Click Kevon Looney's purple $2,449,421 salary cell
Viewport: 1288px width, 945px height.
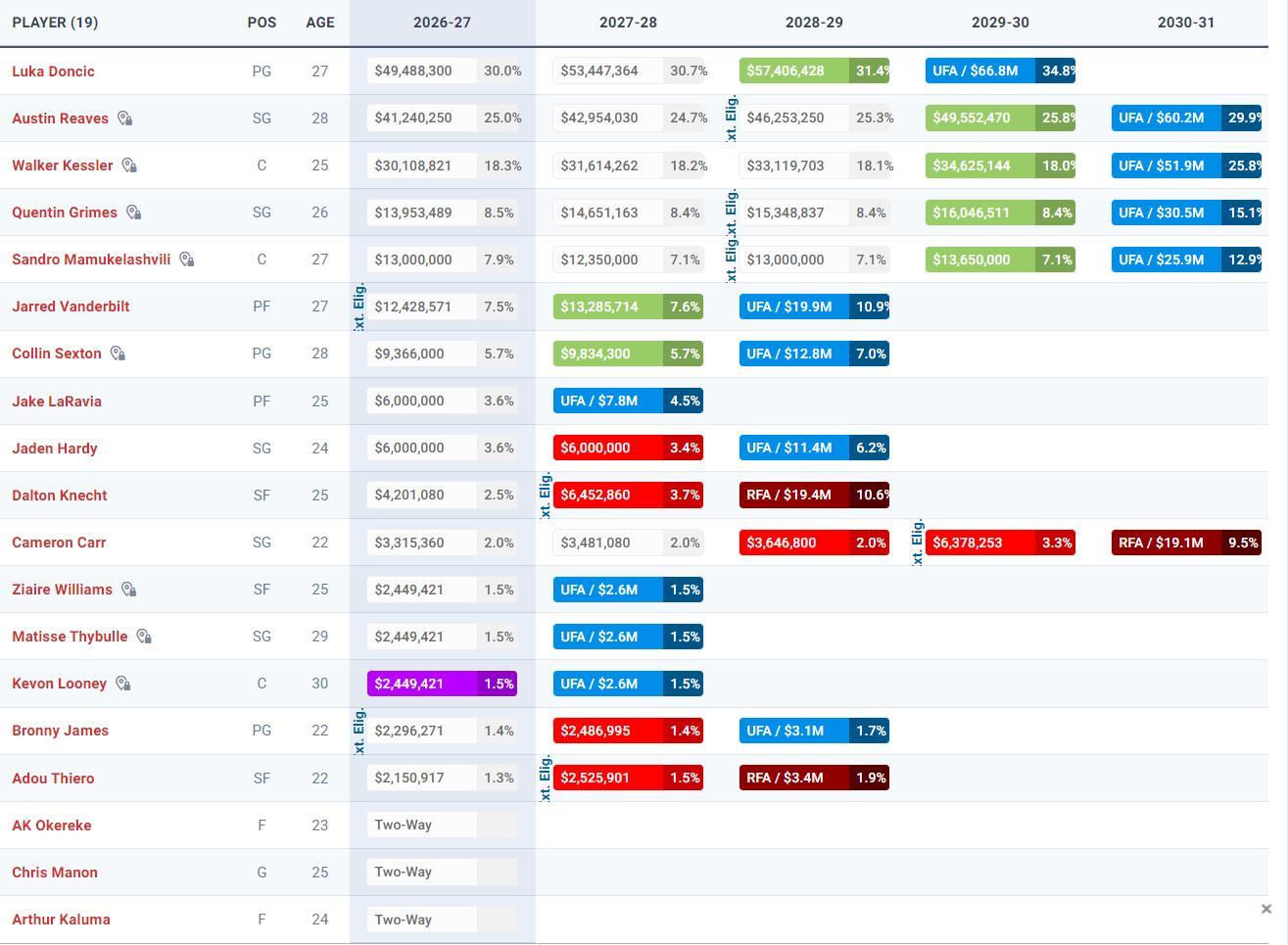click(x=442, y=684)
